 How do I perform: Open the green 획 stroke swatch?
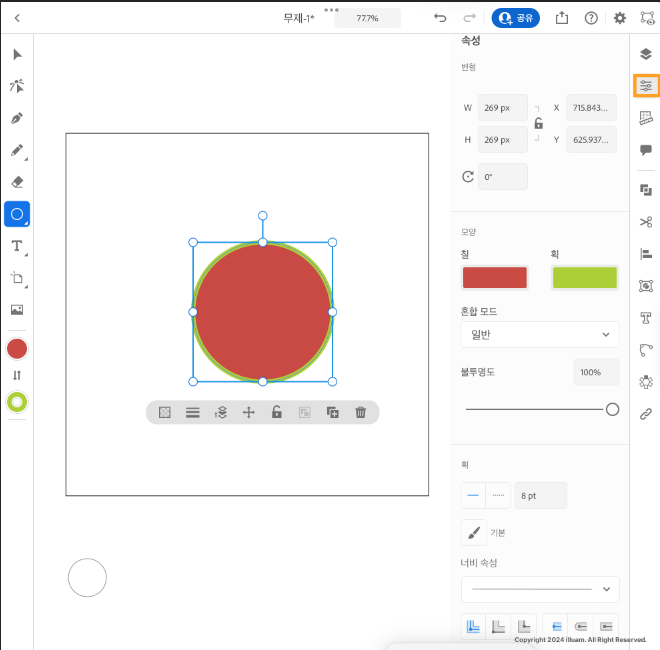(x=585, y=278)
